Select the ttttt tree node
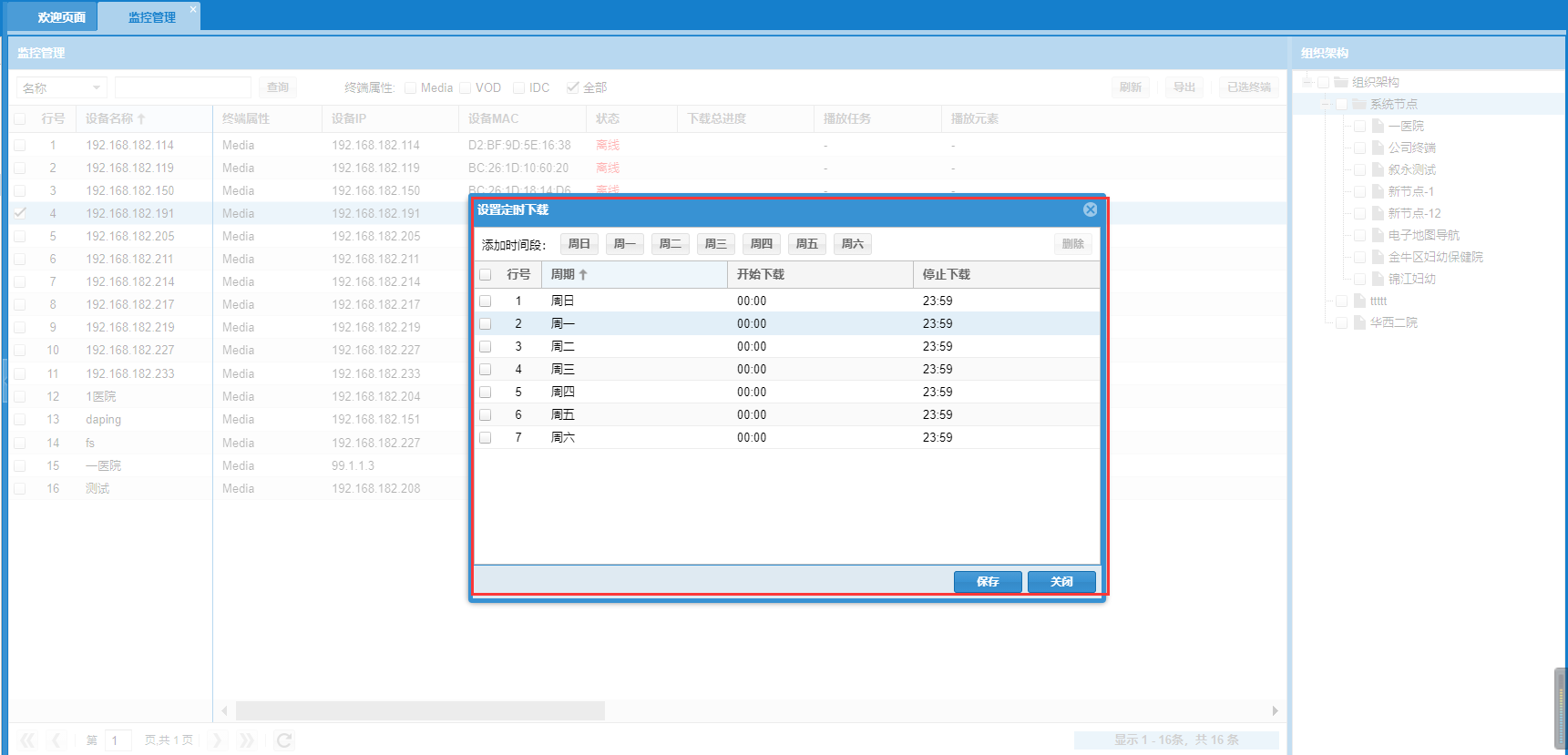 pos(1378,301)
